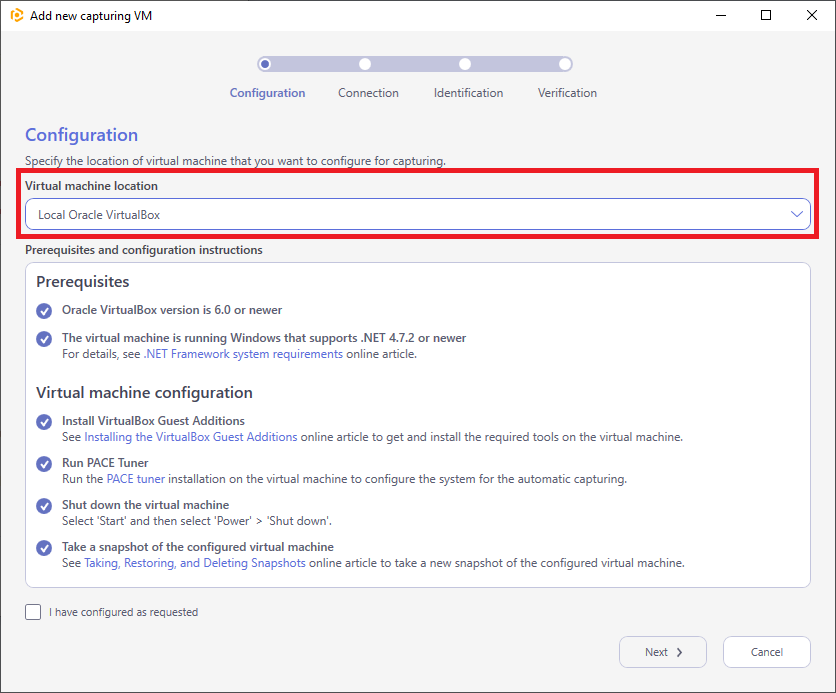Select the Configuration step label
Image resolution: width=836 pixels, height=693 pixels.
pos(267,93)
